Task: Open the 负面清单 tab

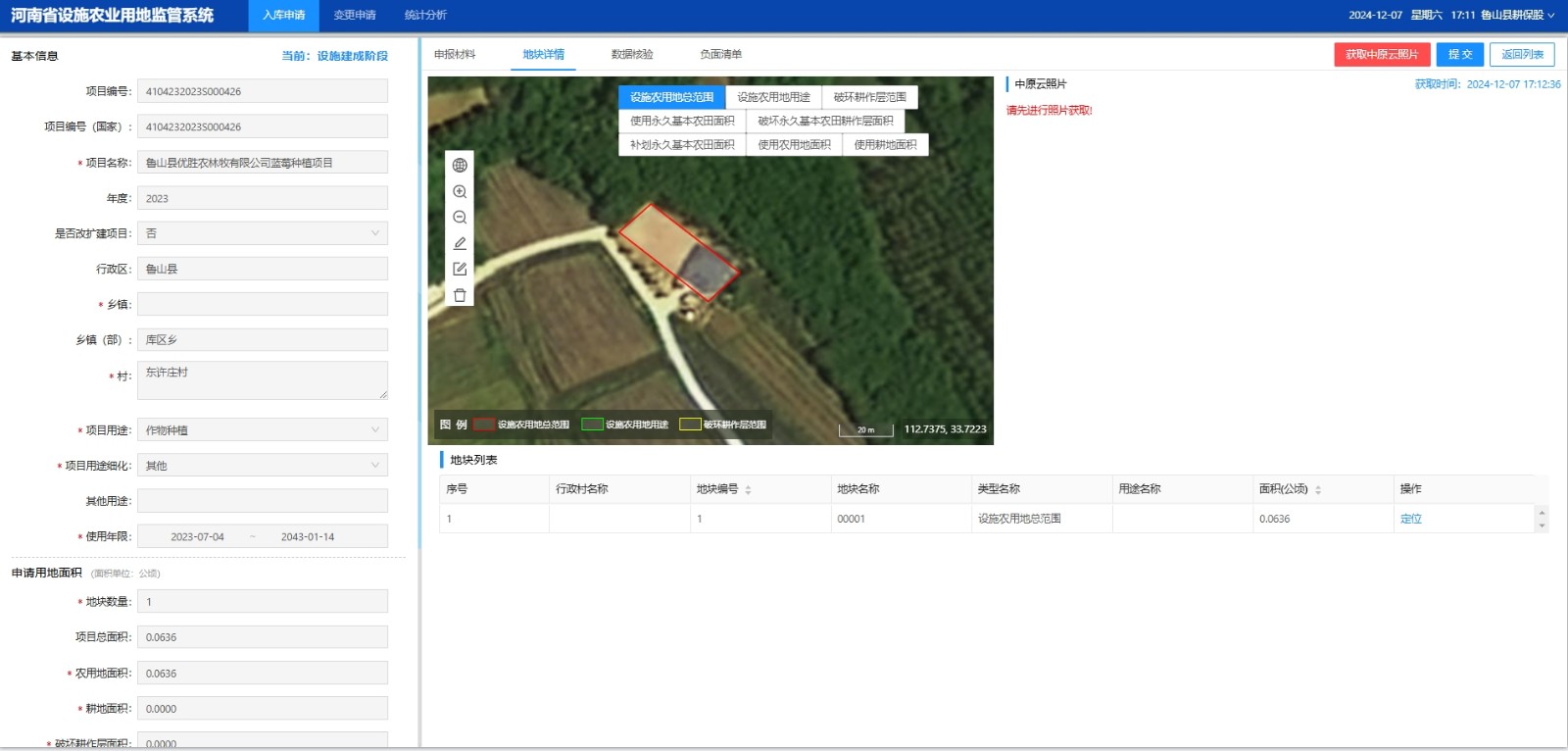Action: 720,55
